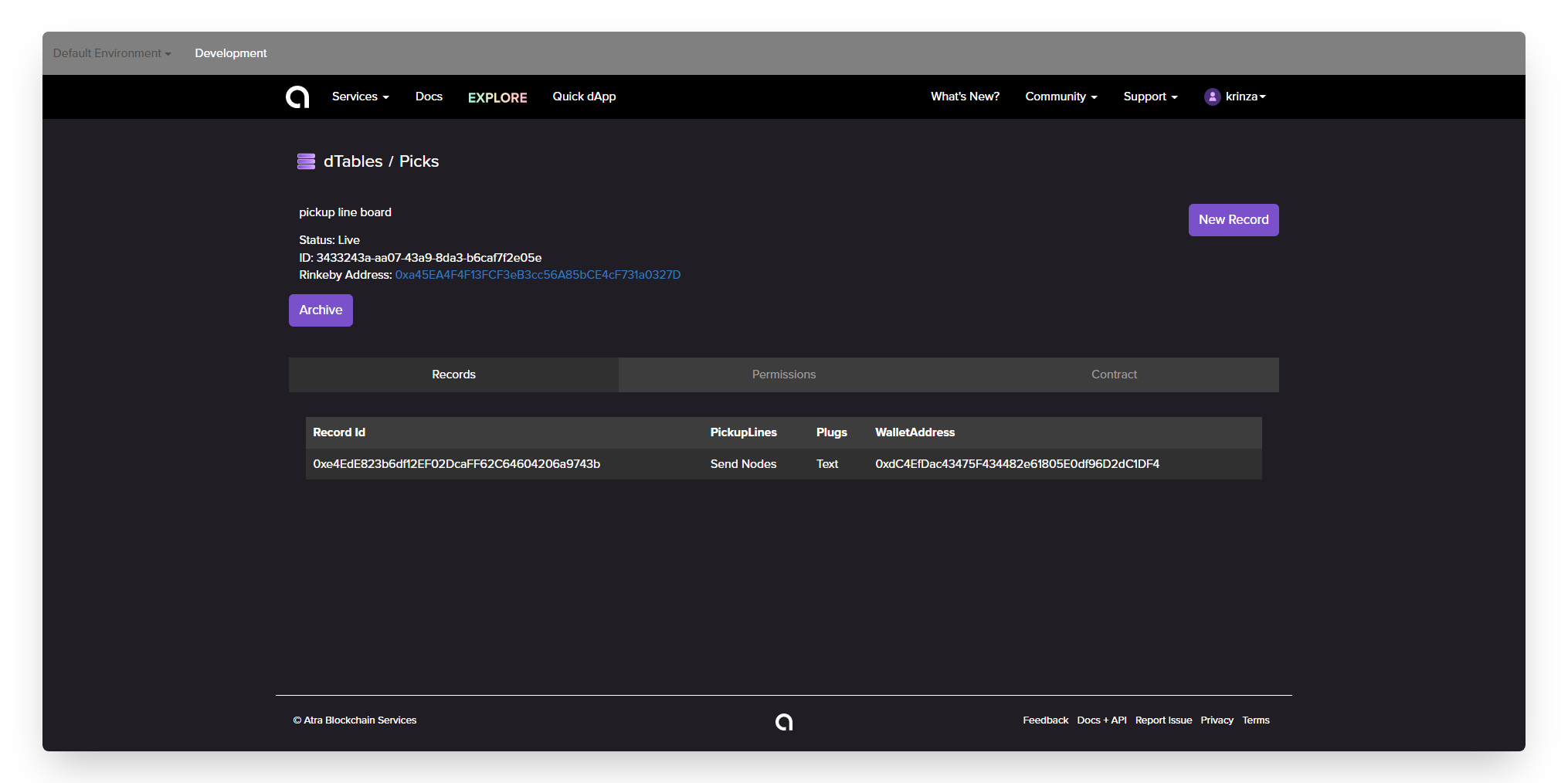Click the Atra logo in footer
The height and width of the screenshot is (783, 1568).
pyautogui.click(x=784, y=721)
